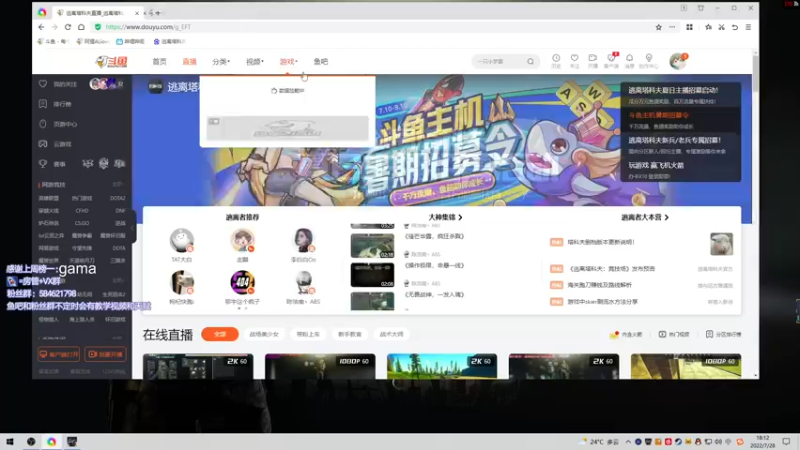Open the forest scene live stream thumbnail

442,366
